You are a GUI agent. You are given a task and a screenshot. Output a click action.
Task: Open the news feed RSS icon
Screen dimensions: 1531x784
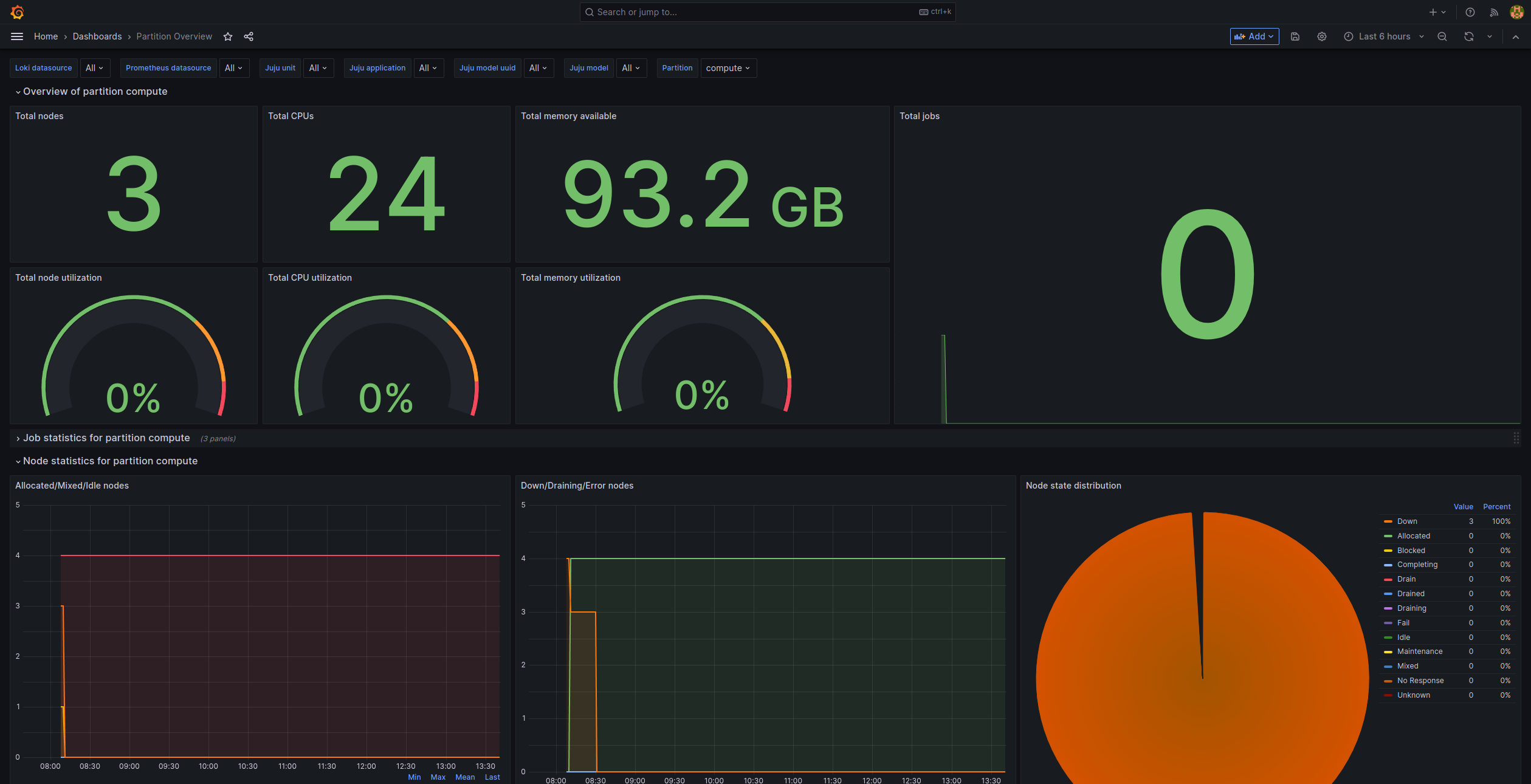1494,12
